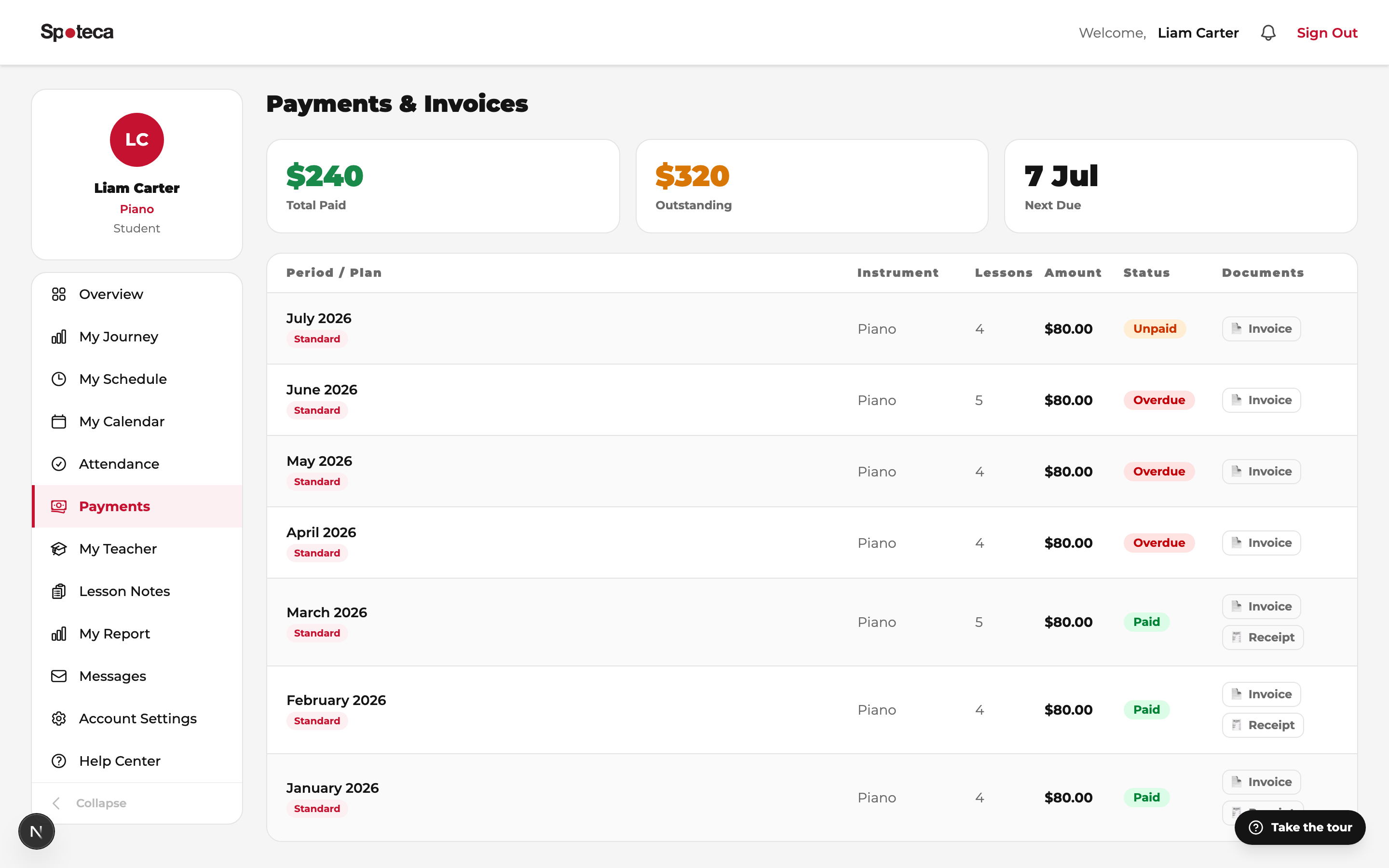Click the February 2026 period title
The width and height of the screenshot is (1389, 868).
point(336,700)
